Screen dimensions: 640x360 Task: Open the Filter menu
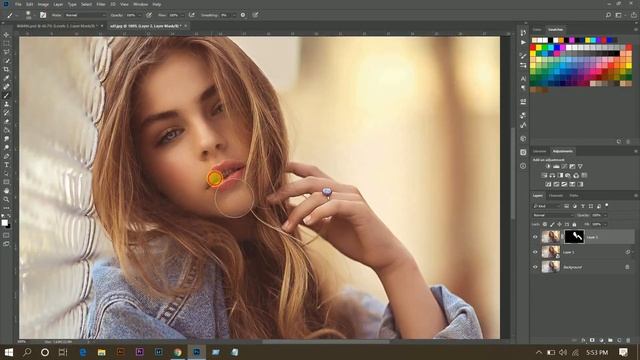point(101,4)
